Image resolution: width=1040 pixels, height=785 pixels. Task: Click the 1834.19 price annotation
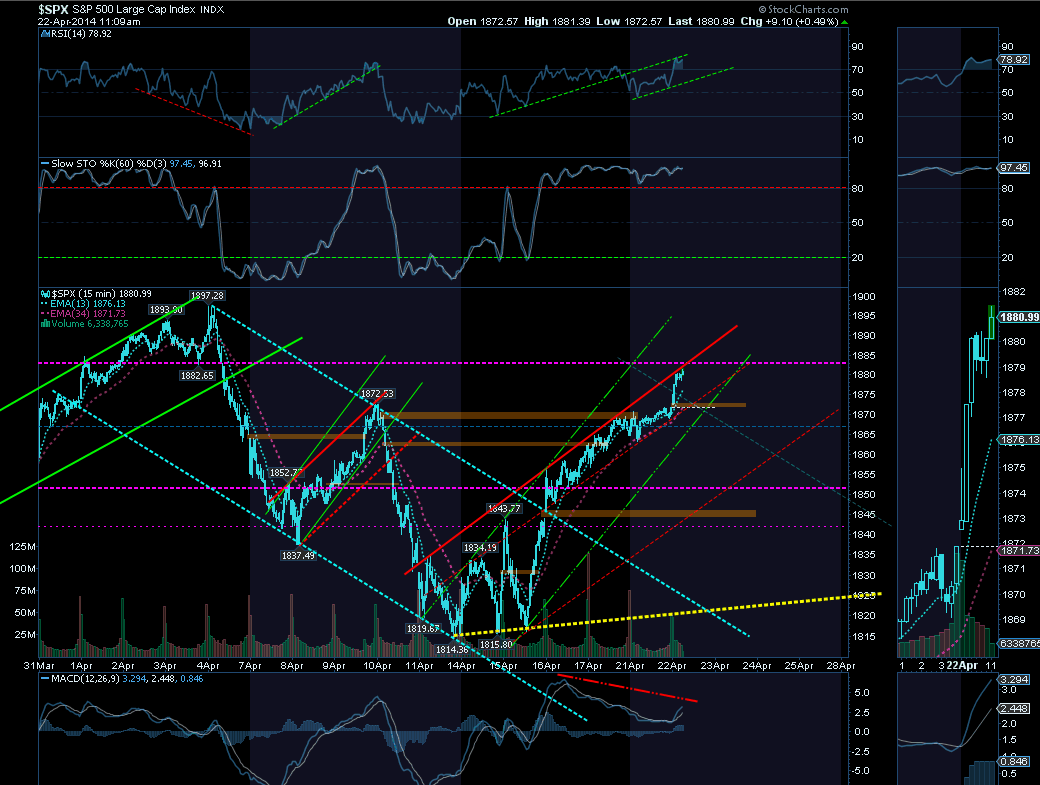[x=480, y=548]
